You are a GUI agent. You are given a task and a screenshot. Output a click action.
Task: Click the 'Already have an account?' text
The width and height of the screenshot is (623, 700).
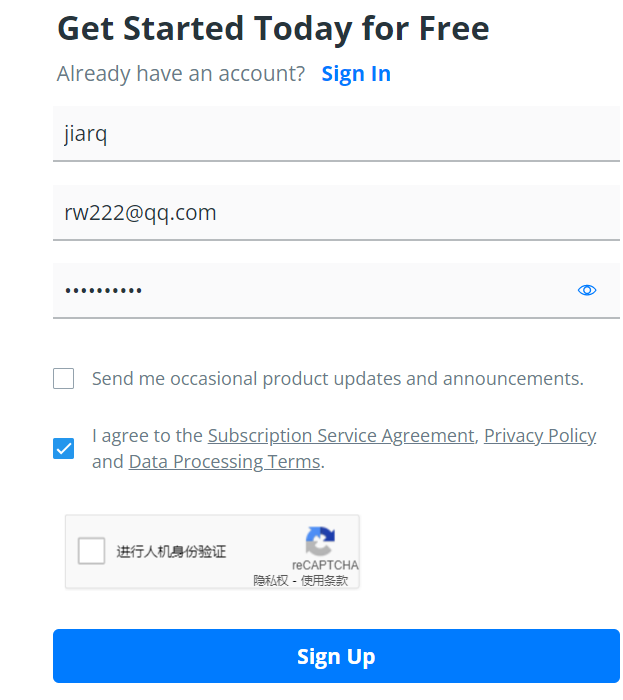pyautogui.click(x=181, y=74)
